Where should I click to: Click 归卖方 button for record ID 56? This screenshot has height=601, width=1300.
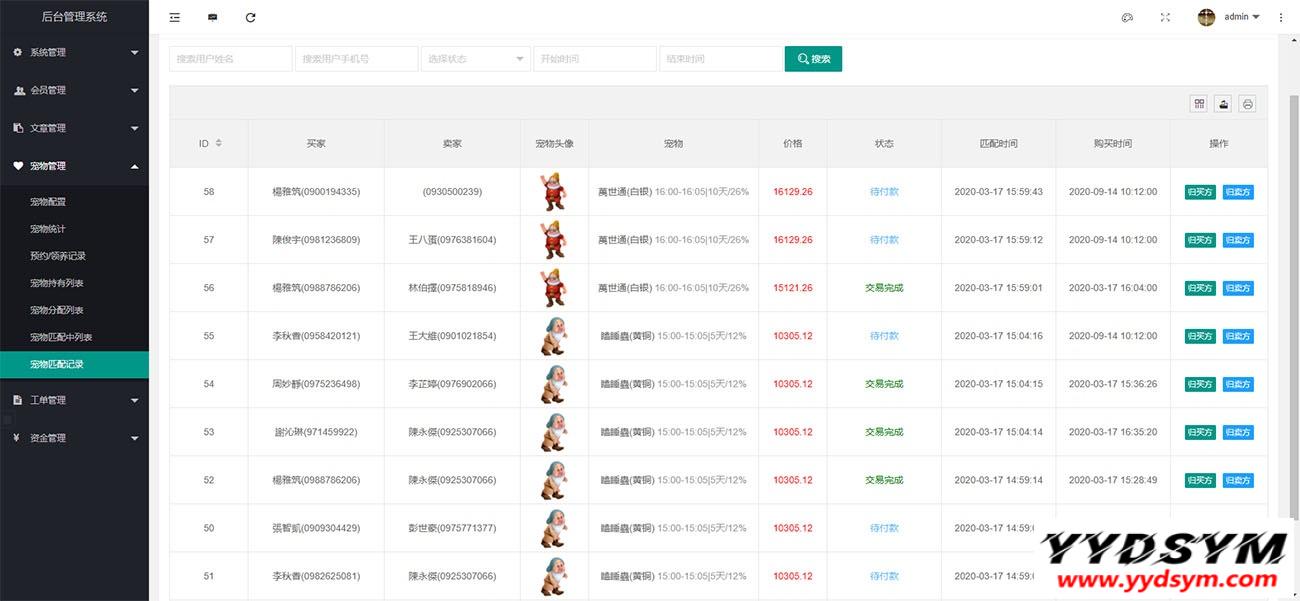(x=1237, y=288)
